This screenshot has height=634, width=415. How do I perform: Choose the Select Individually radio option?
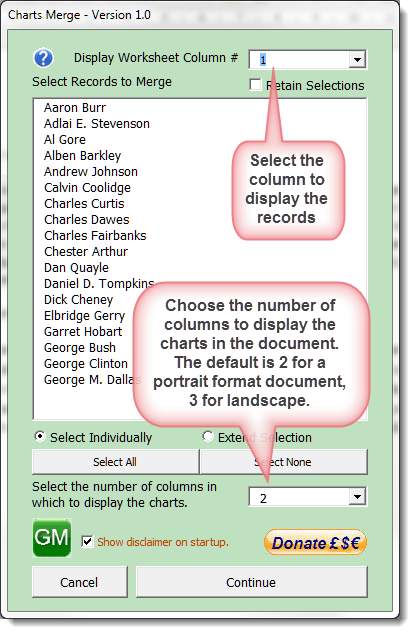40,437
